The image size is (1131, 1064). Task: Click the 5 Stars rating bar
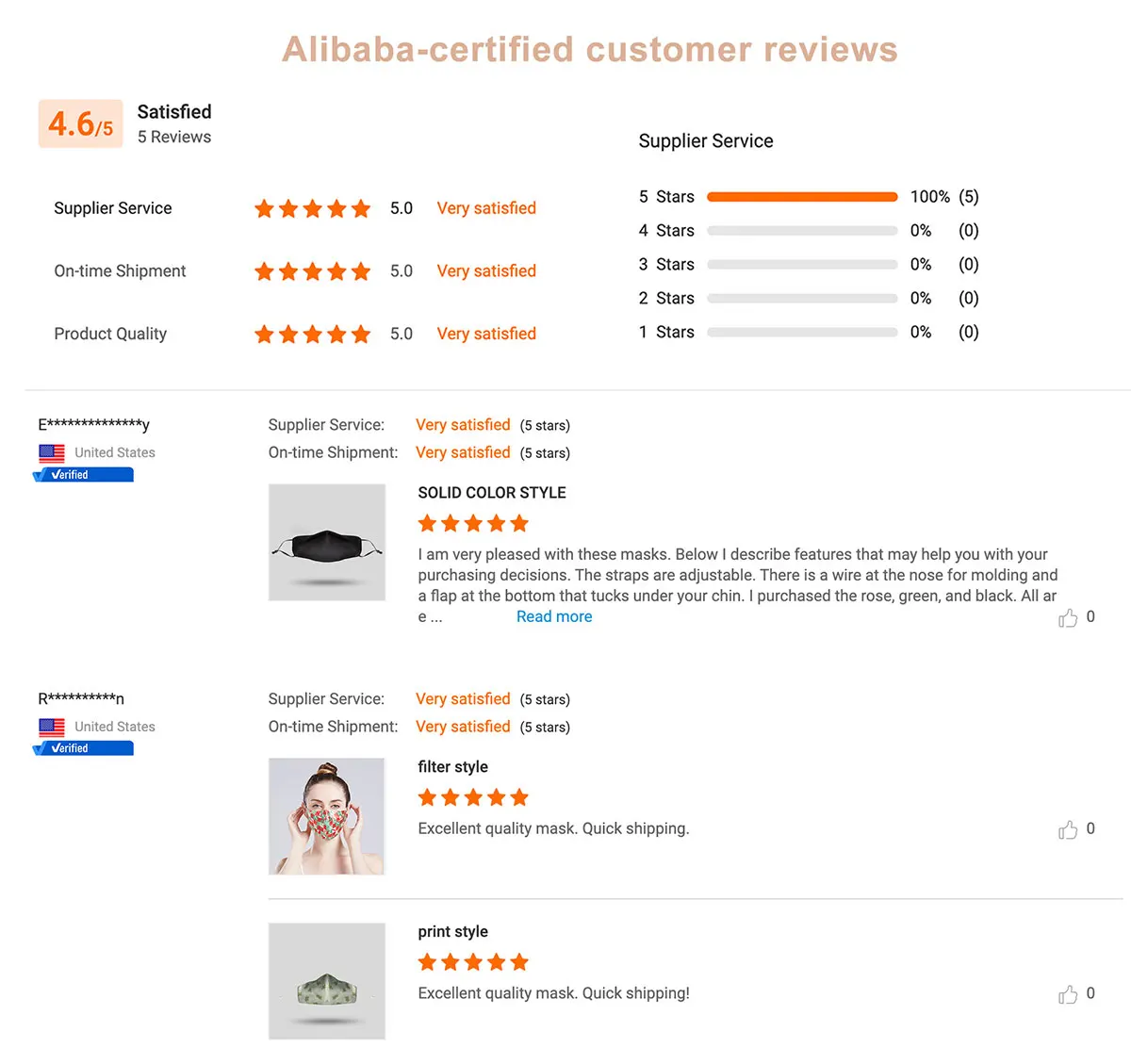(802, 197)
